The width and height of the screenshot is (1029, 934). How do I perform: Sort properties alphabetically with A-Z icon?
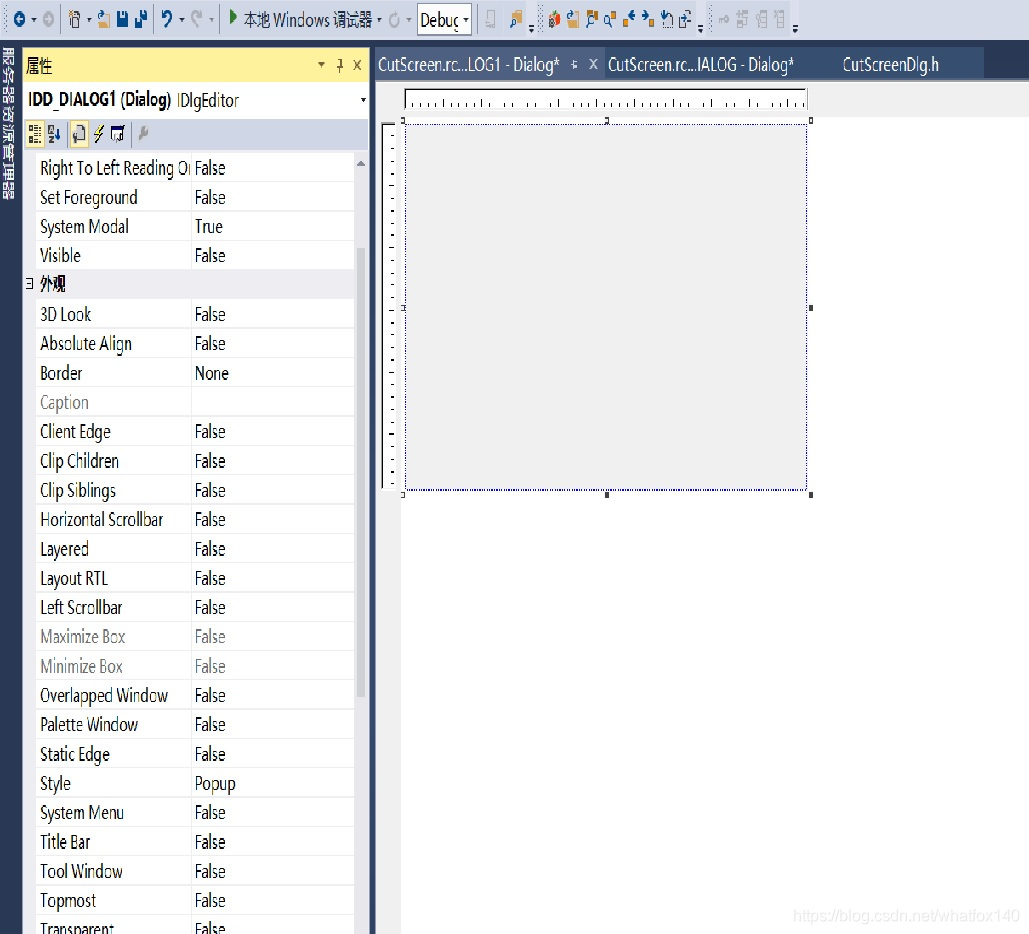click(54, 134)
